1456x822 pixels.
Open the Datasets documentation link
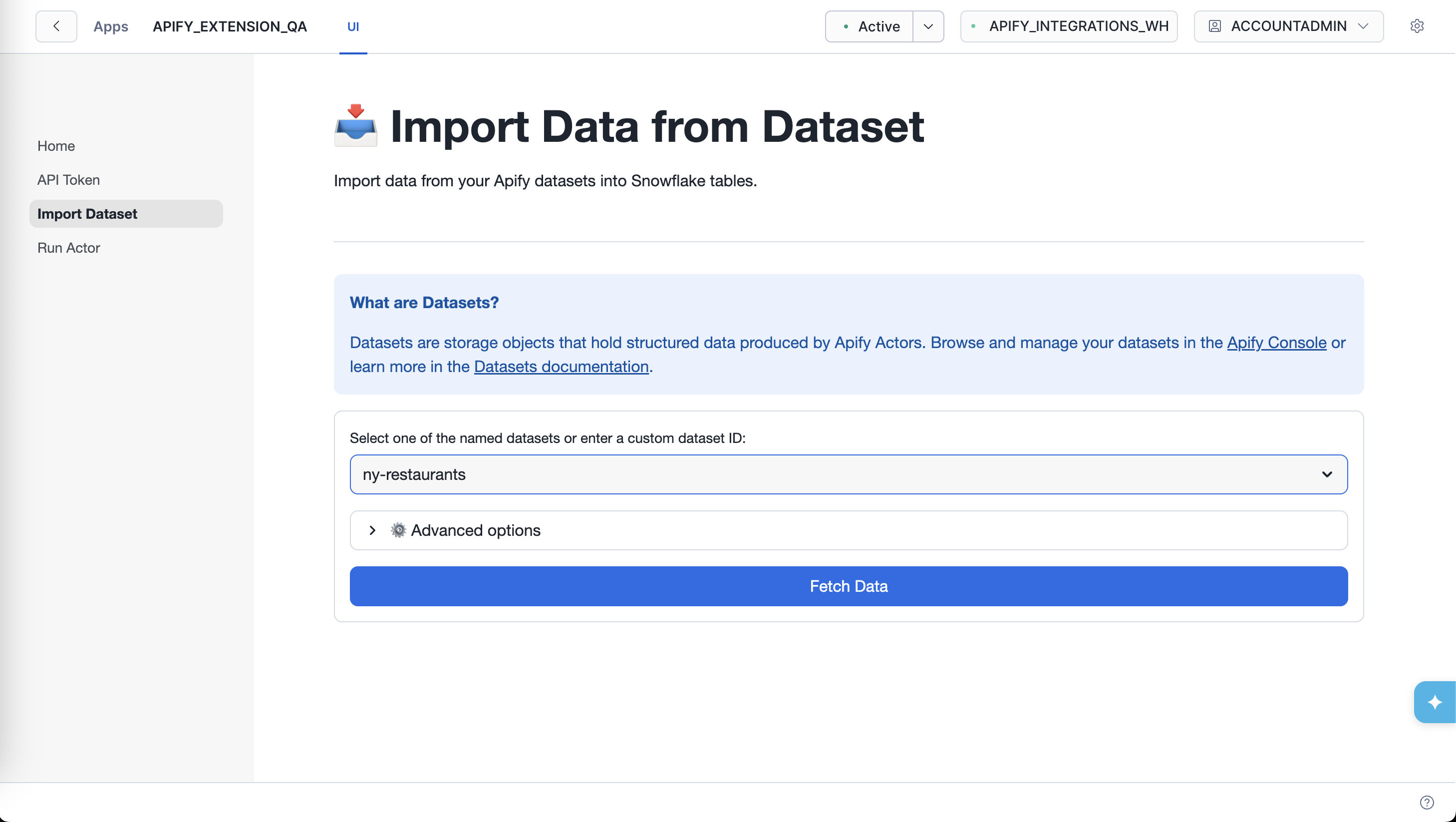[560, 367]
